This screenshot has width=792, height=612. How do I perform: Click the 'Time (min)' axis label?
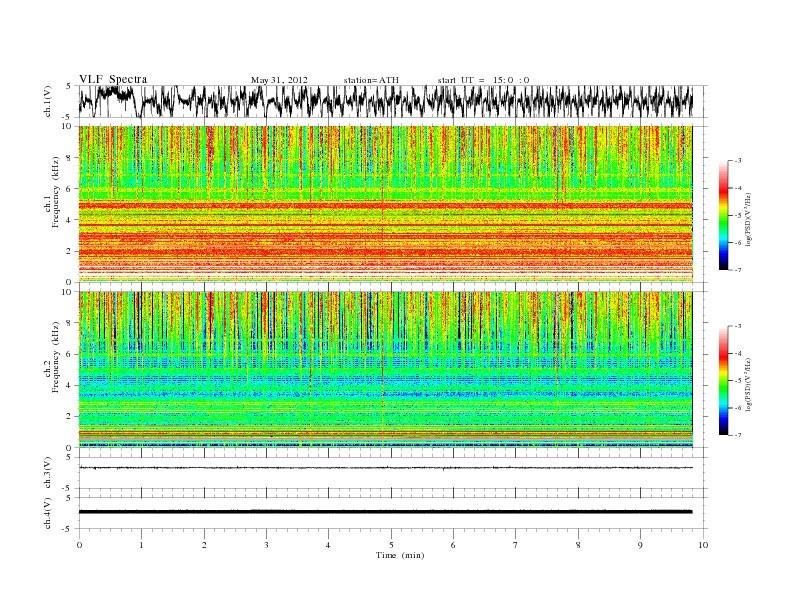pos(400,555)
